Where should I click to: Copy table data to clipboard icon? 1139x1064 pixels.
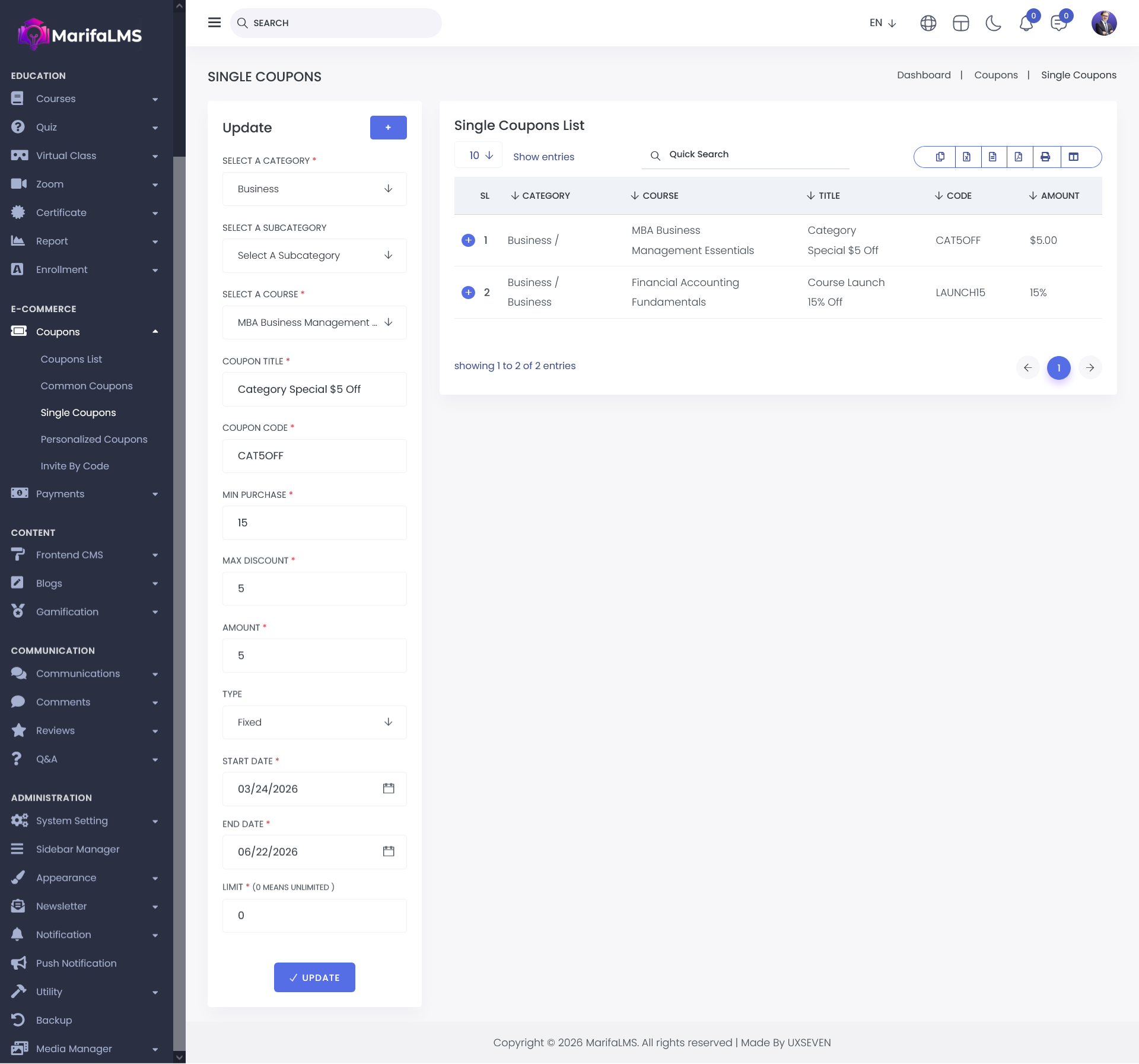tap(940, 157)
